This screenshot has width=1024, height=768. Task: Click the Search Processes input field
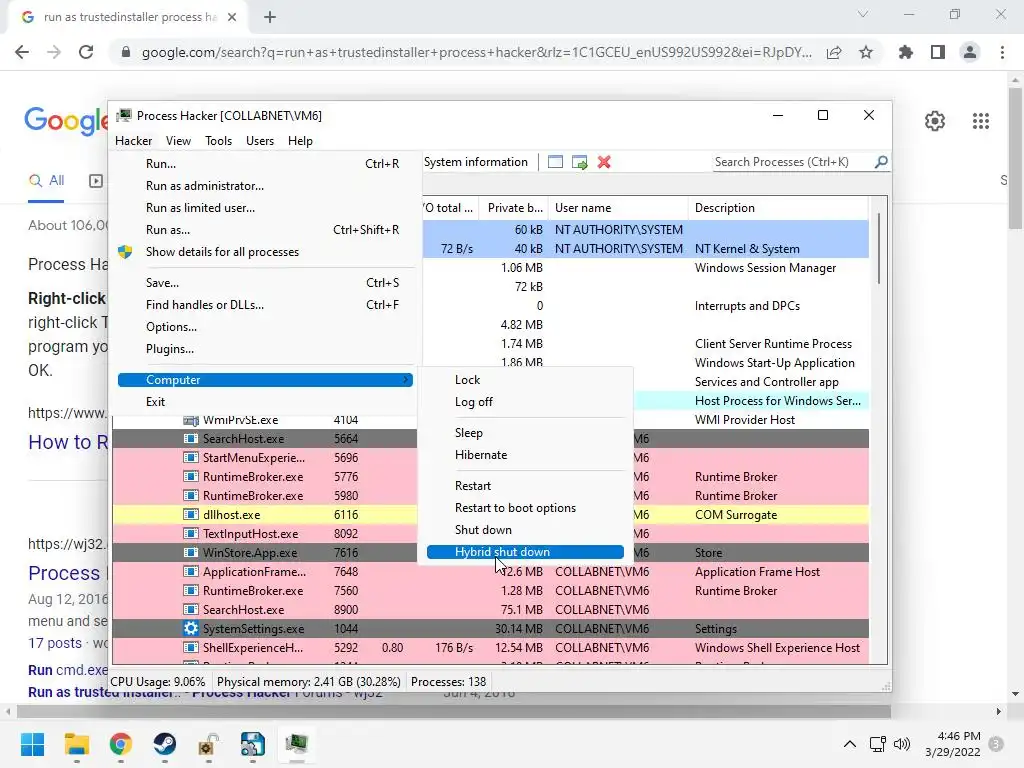792,161
